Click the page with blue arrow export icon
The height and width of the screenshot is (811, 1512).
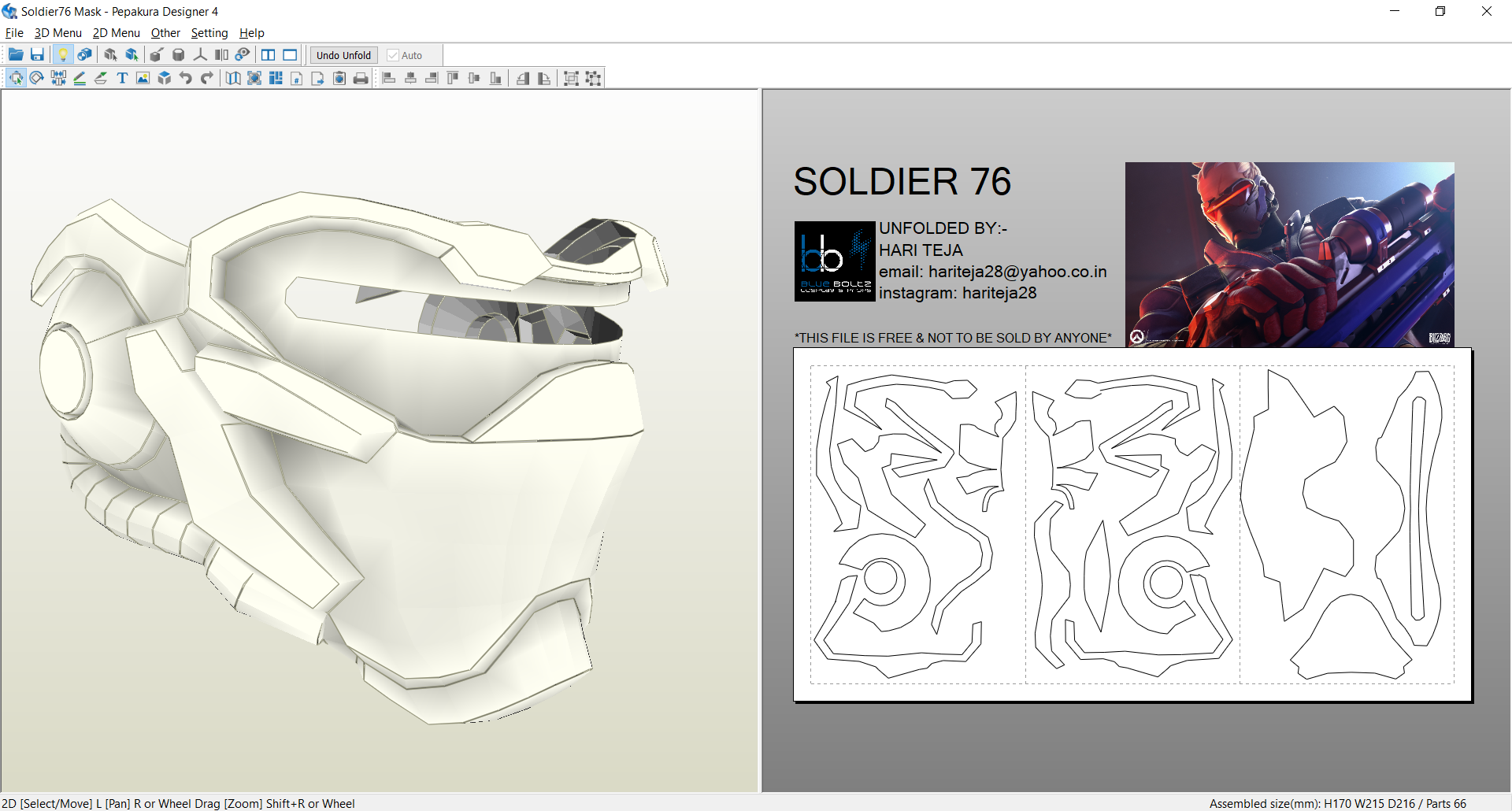[318, 78]
